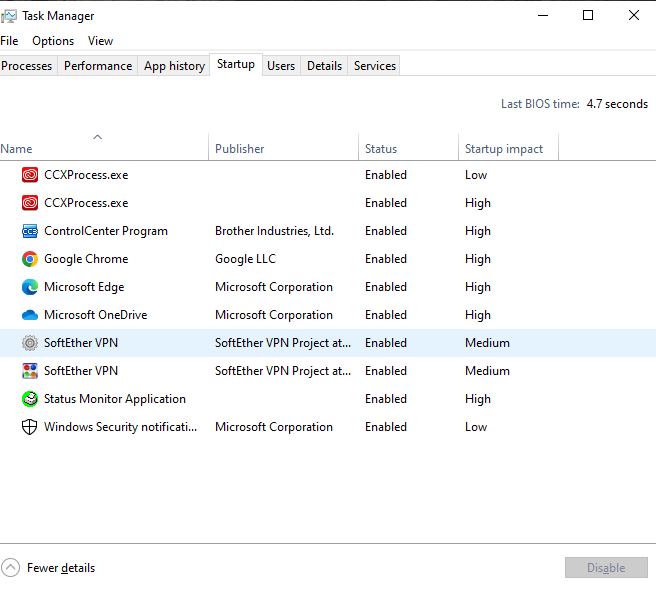
Task: Click the colorful SoftEther VPN icon
Action: click(30, 371)
